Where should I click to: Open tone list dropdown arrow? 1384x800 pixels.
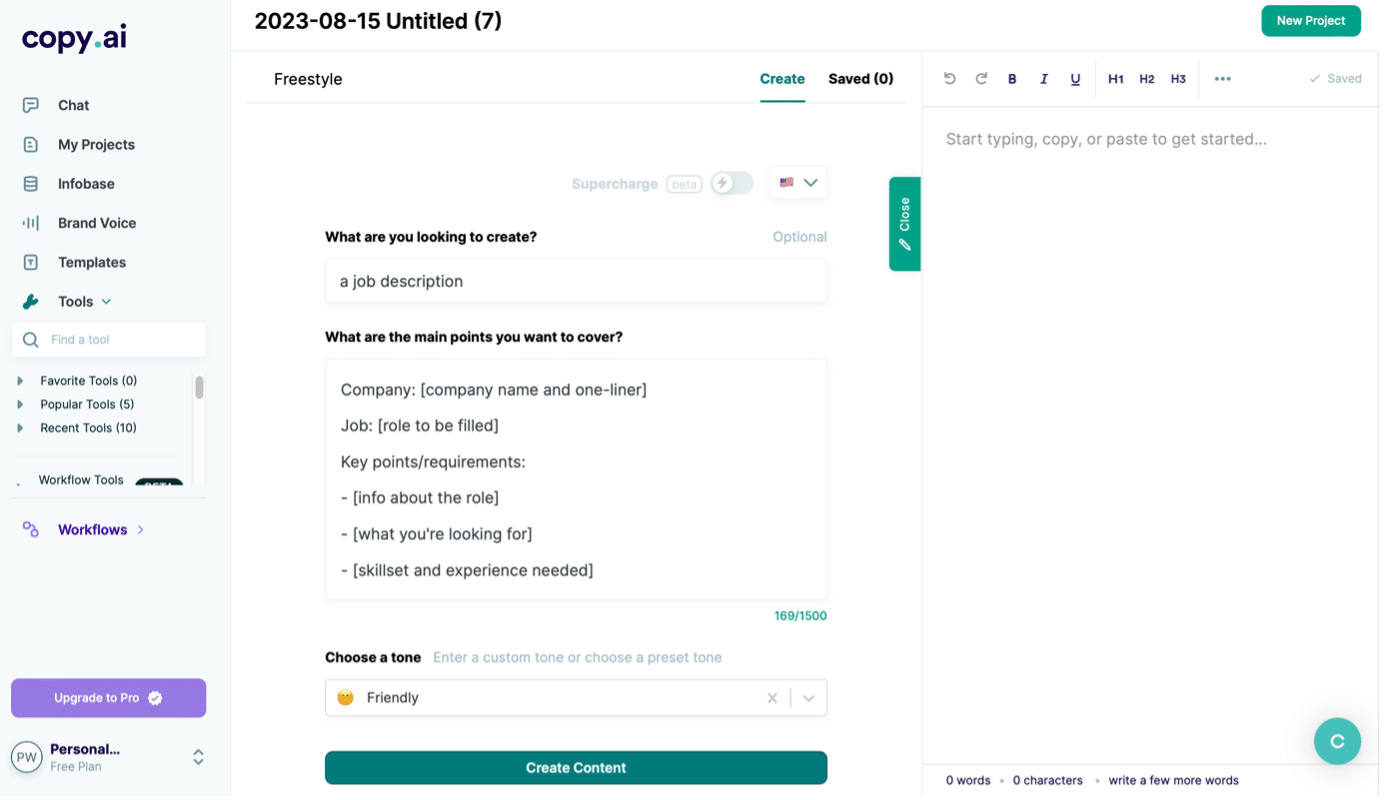pyautogui.click(x=810, y=699)
